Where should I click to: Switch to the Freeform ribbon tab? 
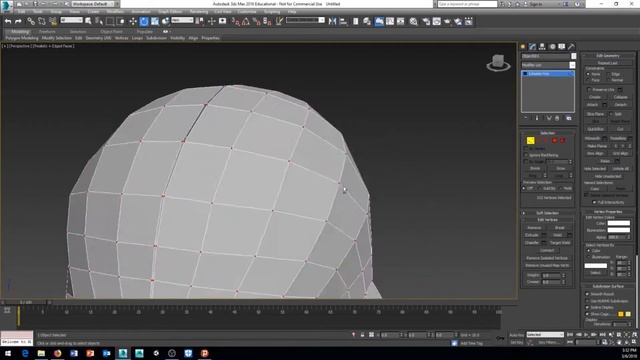[47, 31]
